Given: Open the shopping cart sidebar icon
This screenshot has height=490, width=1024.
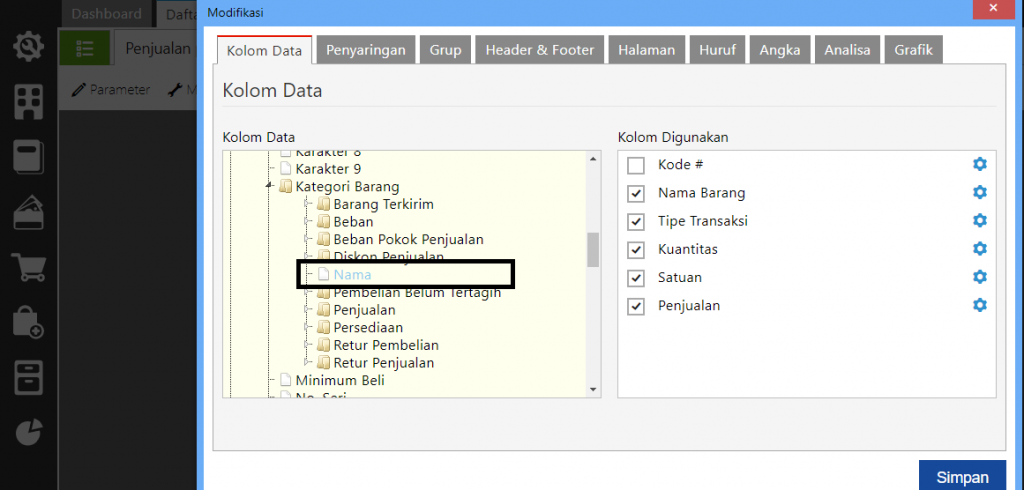Looking at the screenshot, I should point(28,268).
